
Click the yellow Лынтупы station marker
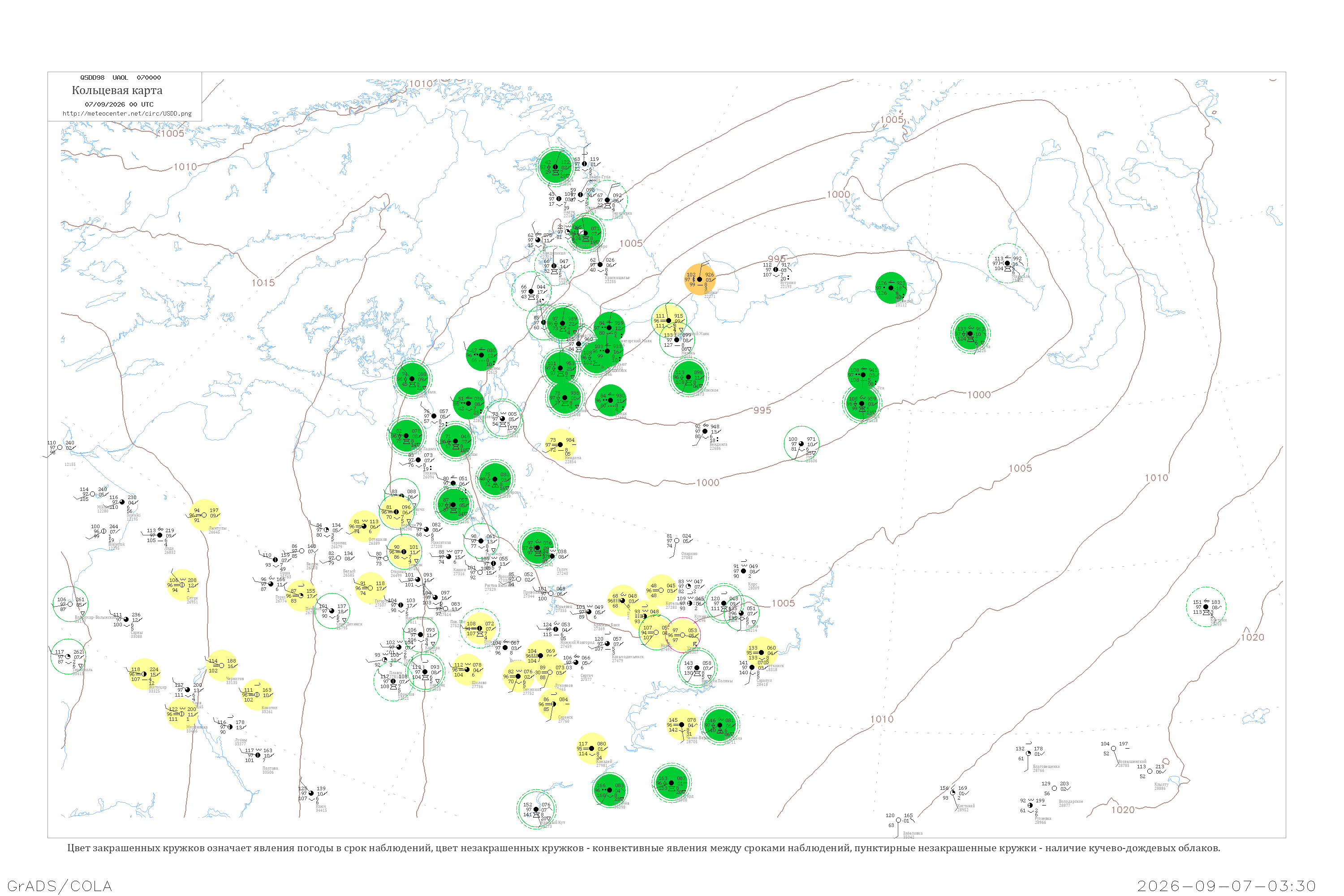pos(204,515)
